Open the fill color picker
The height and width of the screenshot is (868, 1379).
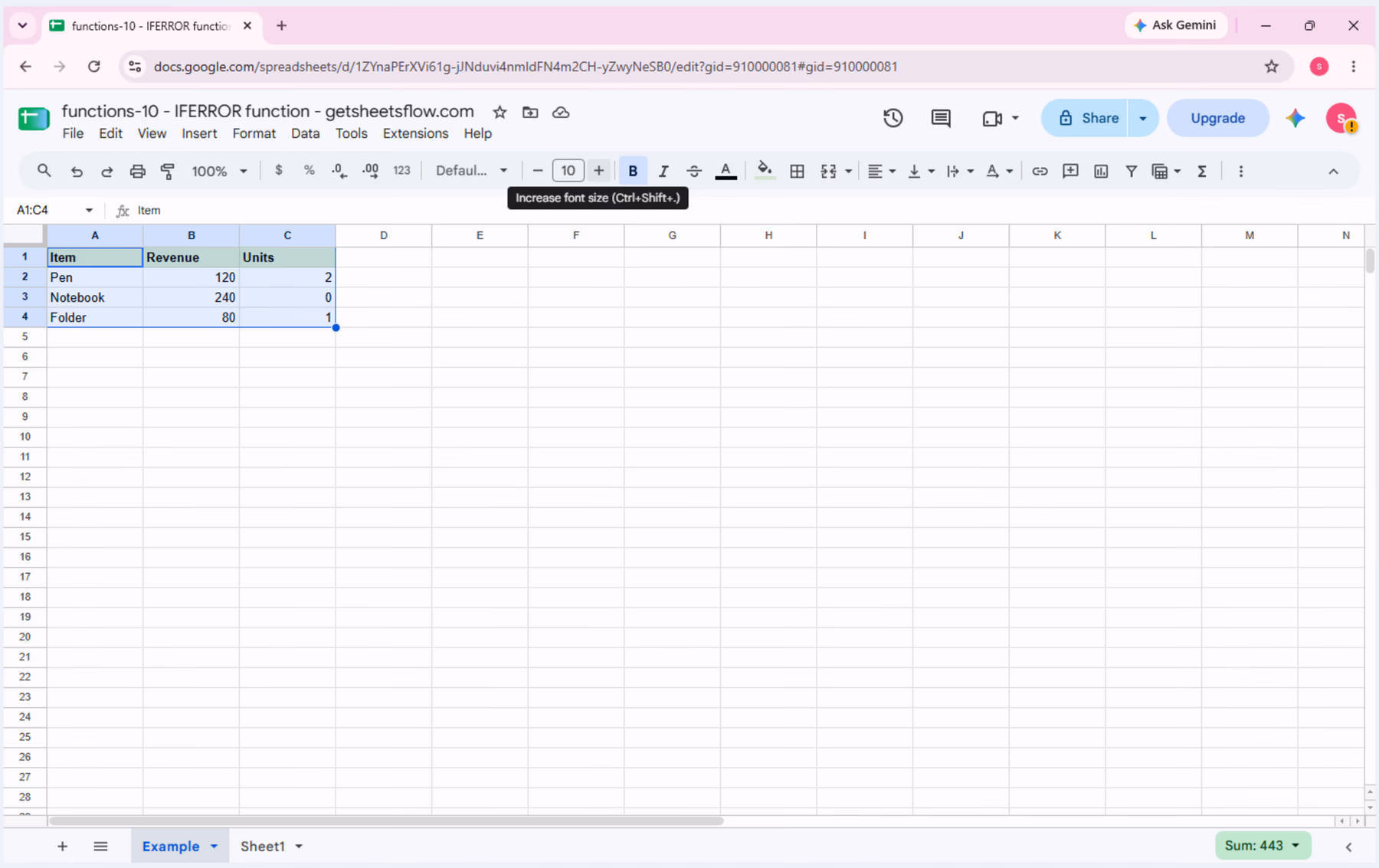point(765,171)
